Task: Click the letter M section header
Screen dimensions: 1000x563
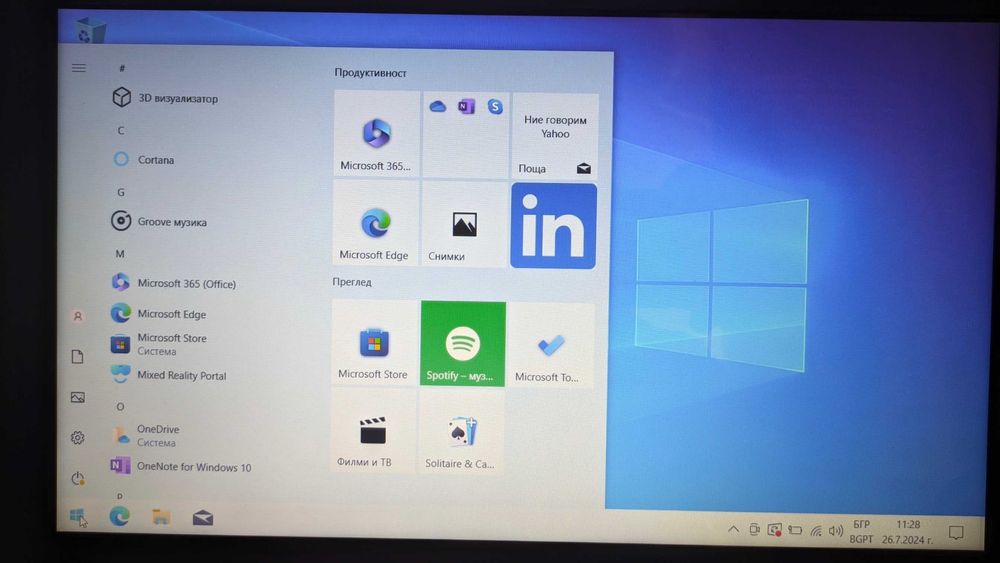Action: tap(120, 254)
